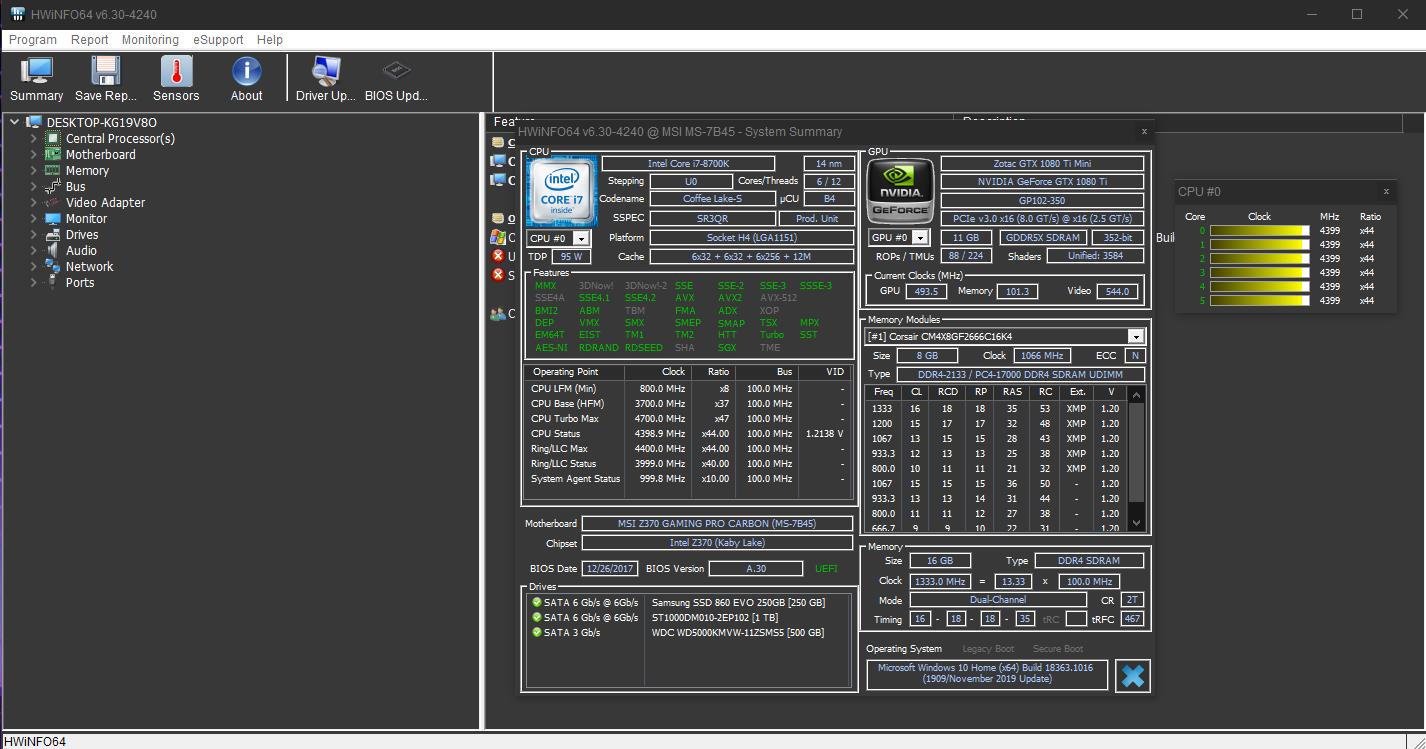Expand the Central Processor(s) tree node

(x=33, y=139)
